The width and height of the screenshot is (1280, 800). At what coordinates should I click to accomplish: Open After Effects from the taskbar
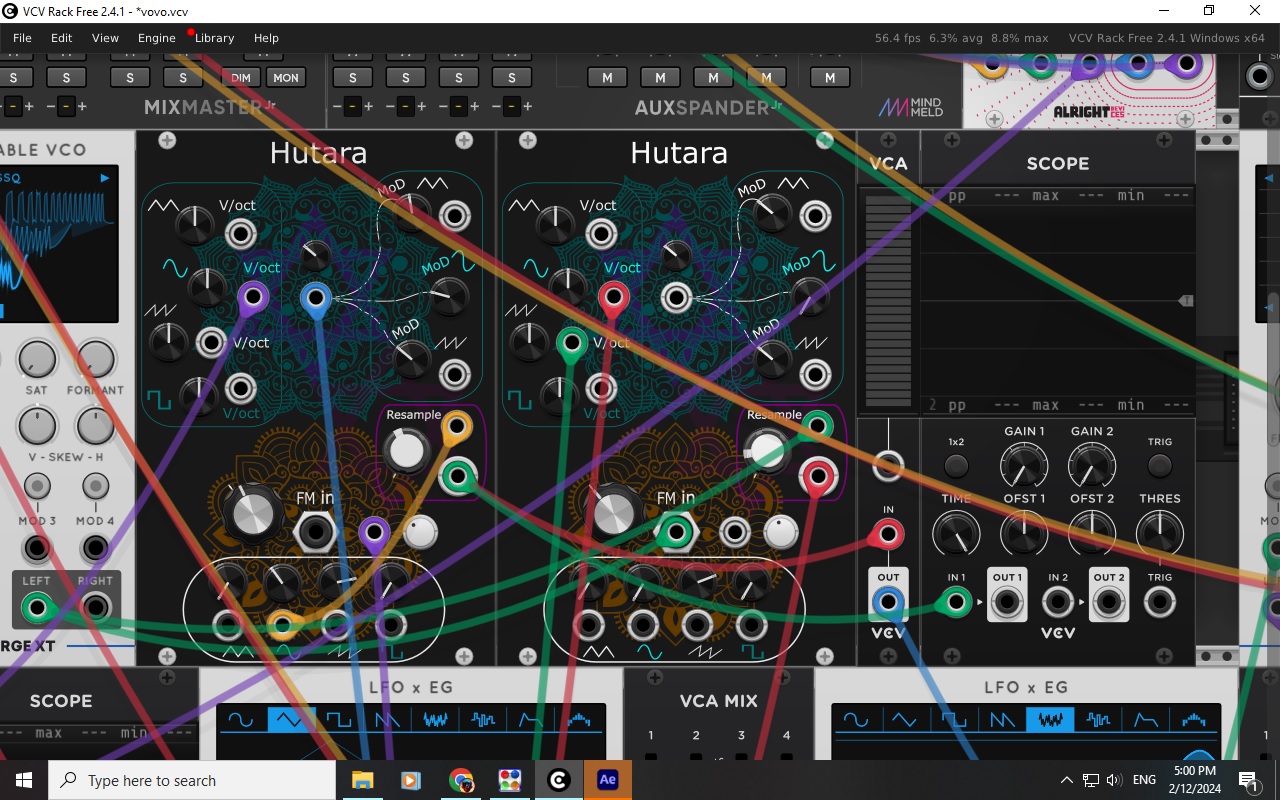coord(607,780)
